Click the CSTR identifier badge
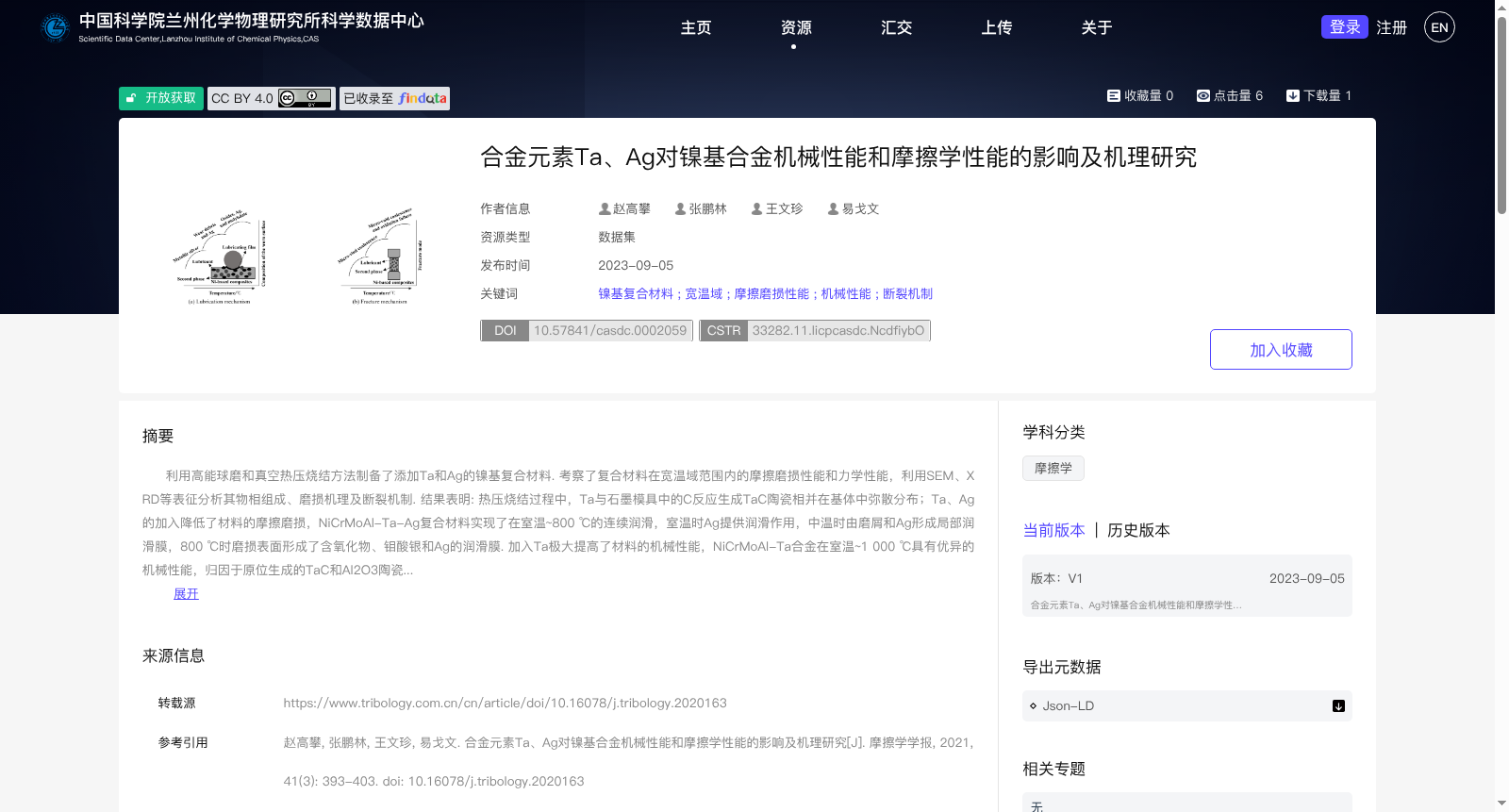This screenshot has width=1509, height=812. [815, 330]
